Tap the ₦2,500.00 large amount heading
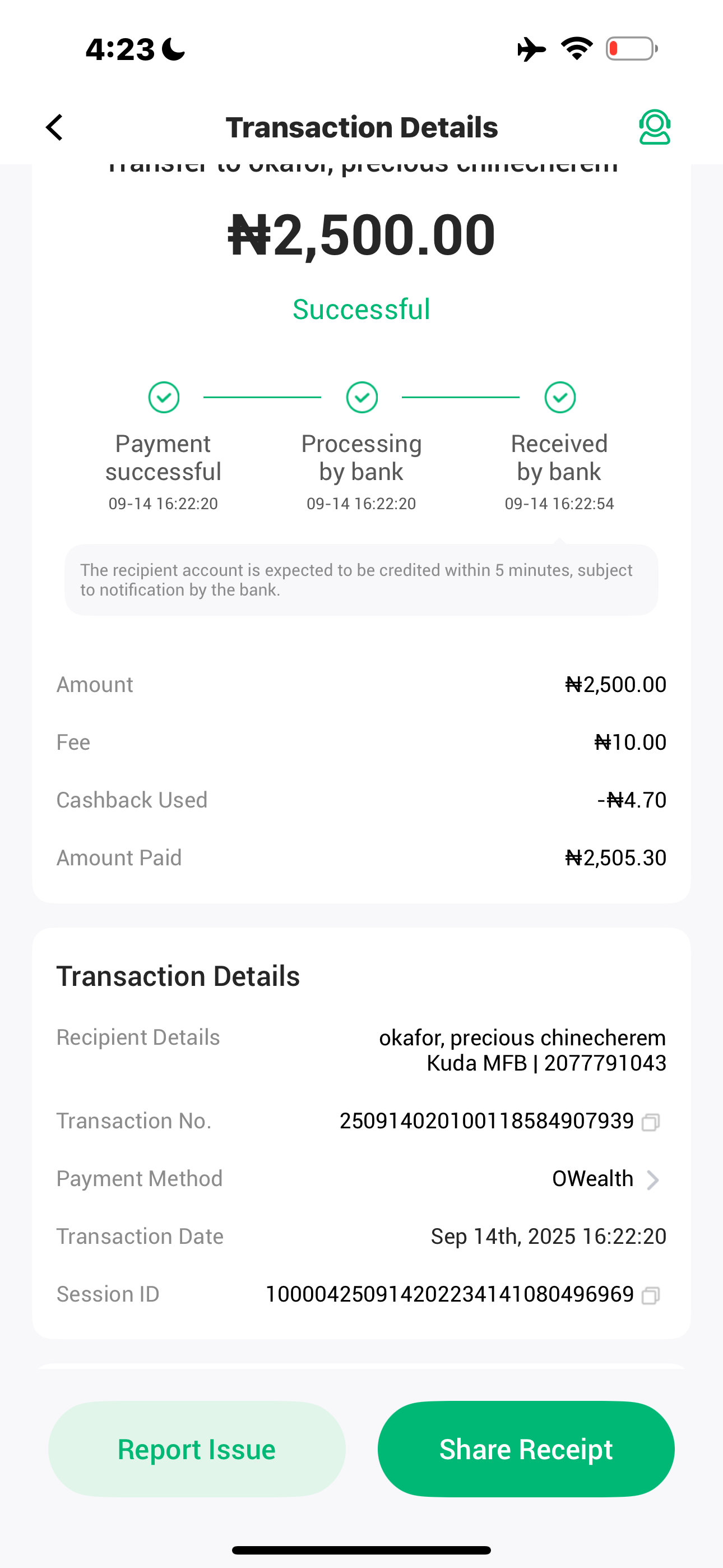 pyautogui.click(x=361, y=235)
